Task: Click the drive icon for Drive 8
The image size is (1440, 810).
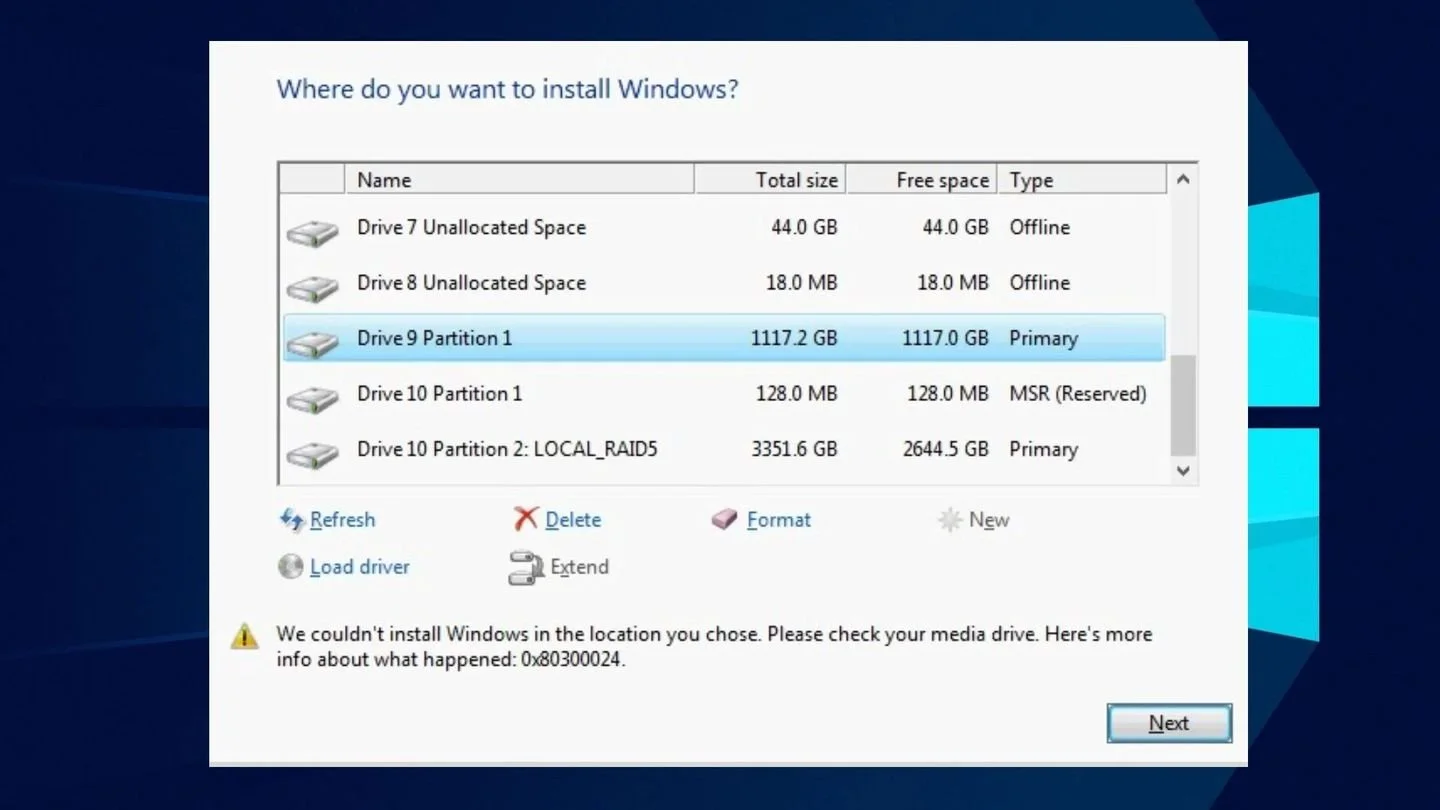Action: [x=312, y=290]
